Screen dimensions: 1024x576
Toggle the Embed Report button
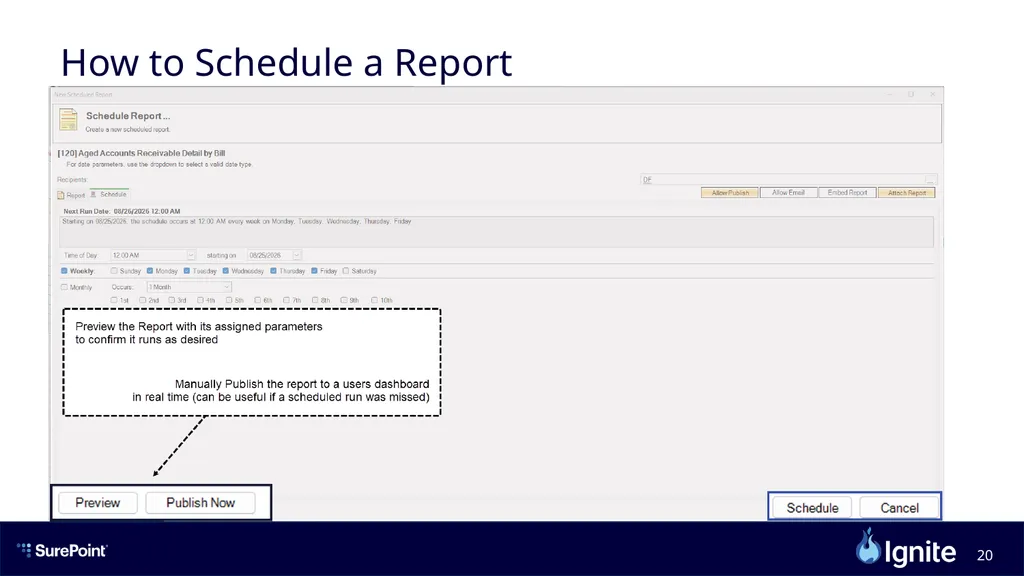pyautogui.click(x=847, y=193)
